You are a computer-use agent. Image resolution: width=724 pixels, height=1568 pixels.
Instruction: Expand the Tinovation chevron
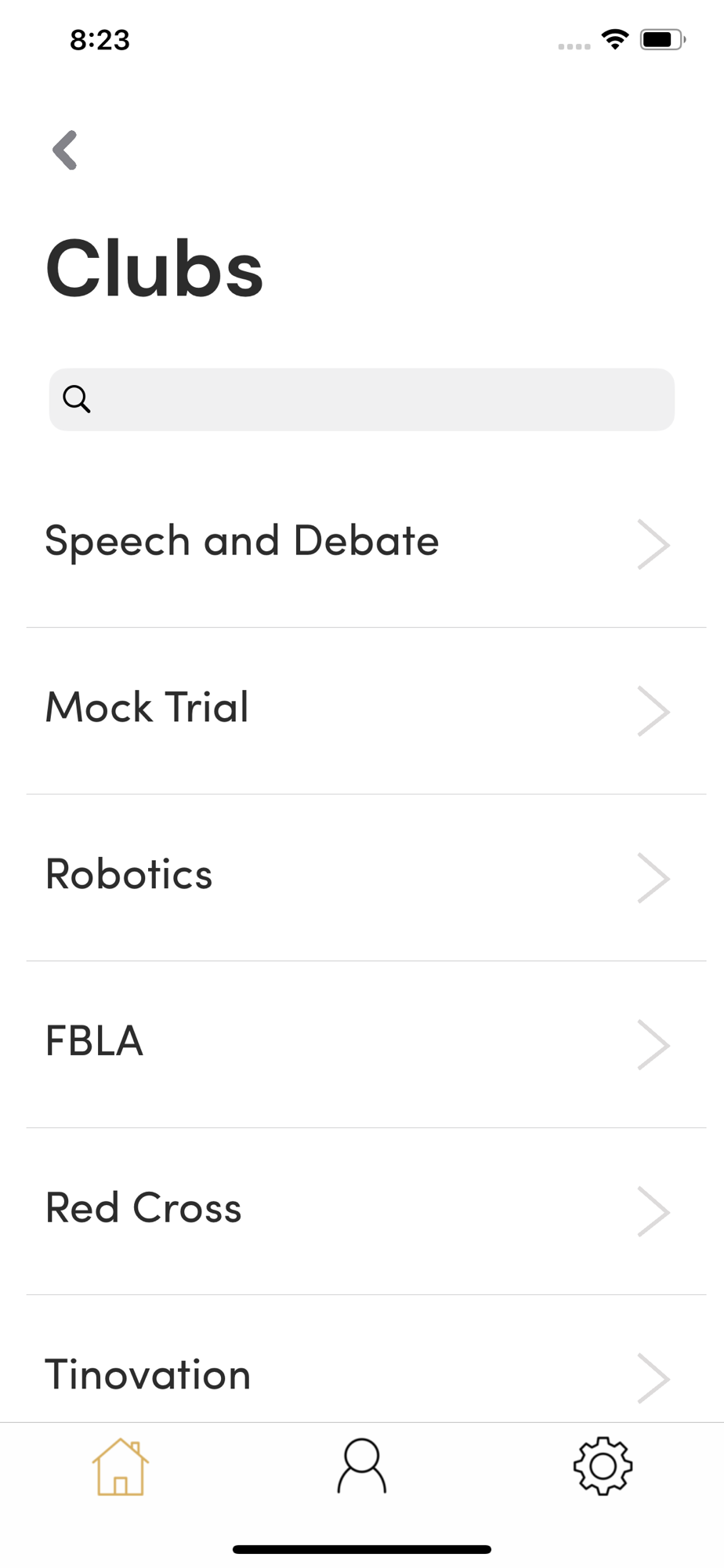click(653, 1377)
